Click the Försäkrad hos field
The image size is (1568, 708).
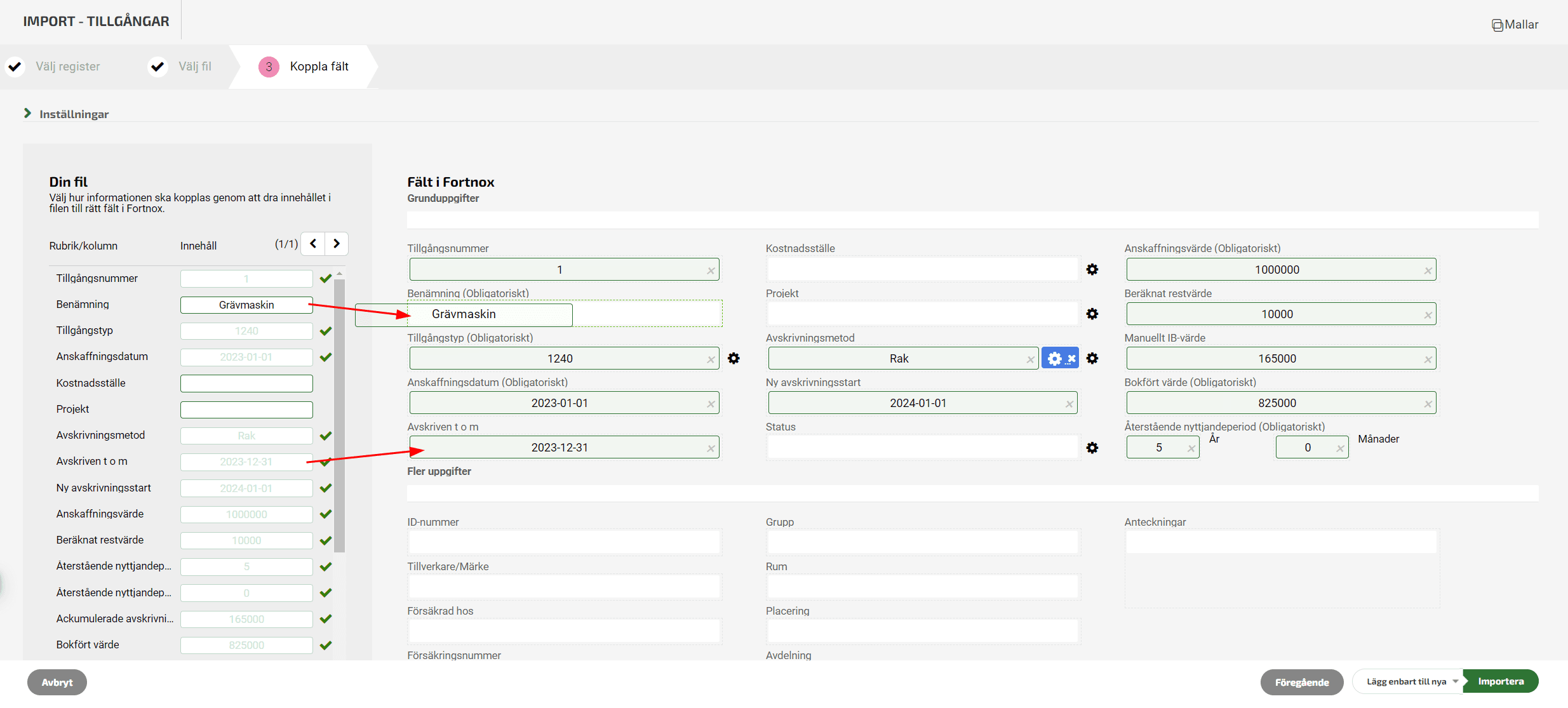[x=565, y=631]
